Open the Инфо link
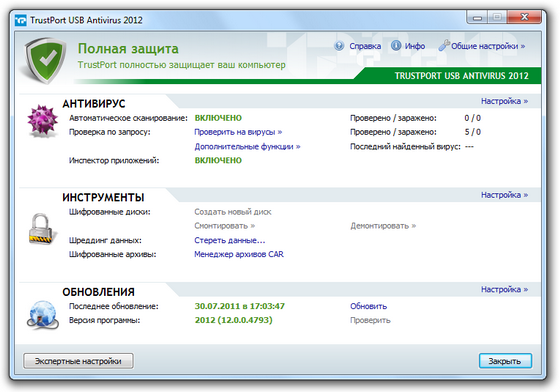The image size is (560, 392). (x=415, y=46)
